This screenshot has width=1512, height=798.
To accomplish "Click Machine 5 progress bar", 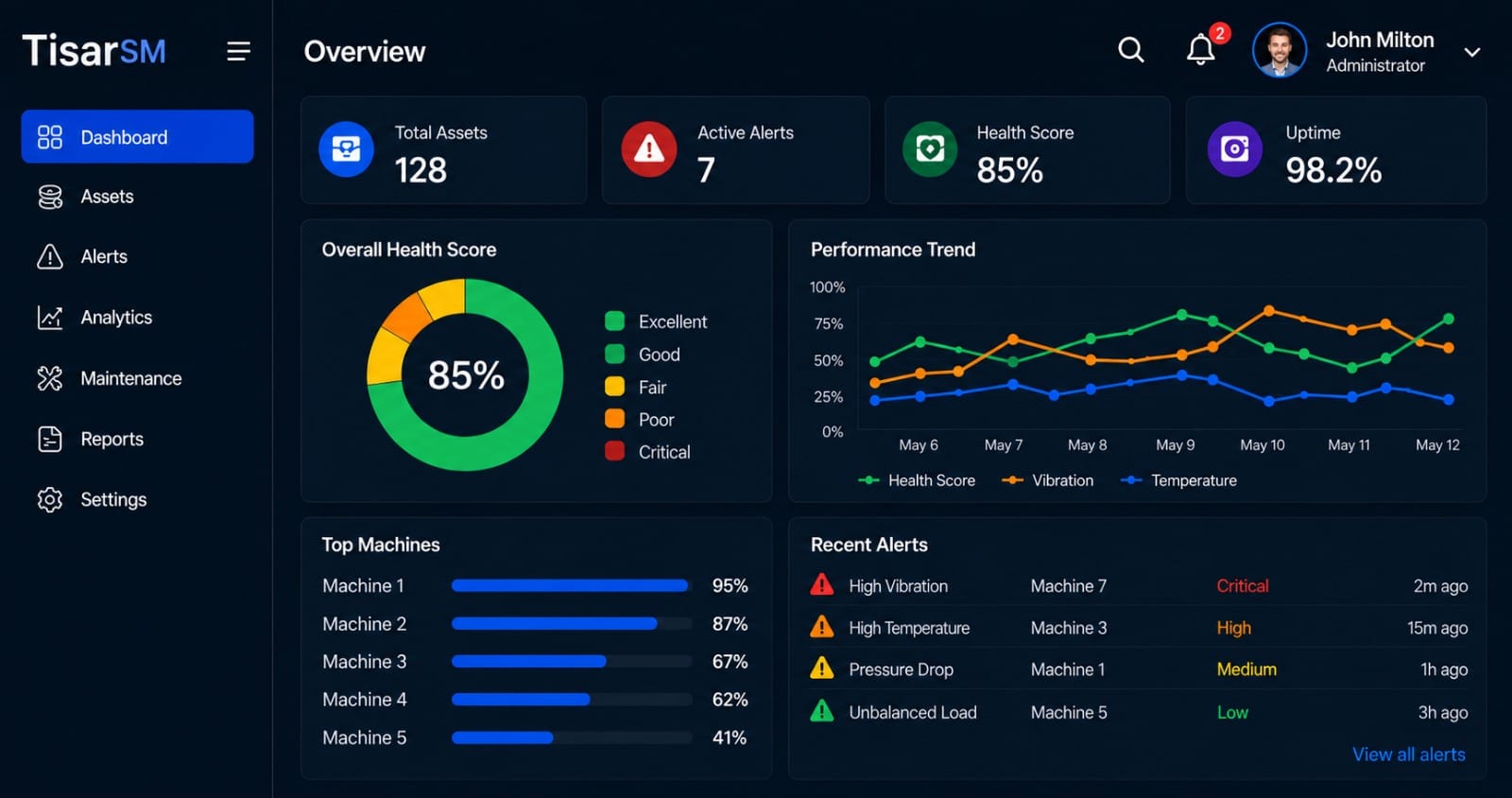I will 572,737.
